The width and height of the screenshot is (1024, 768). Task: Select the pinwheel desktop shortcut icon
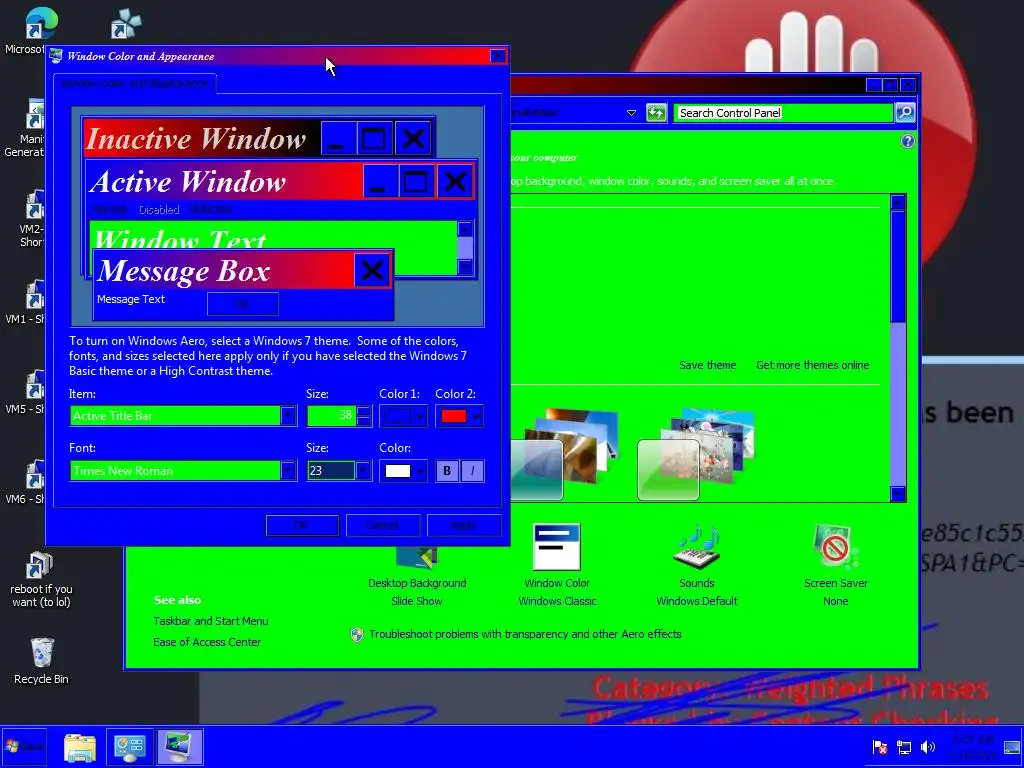pyautogui.click(x=126, y=24)
